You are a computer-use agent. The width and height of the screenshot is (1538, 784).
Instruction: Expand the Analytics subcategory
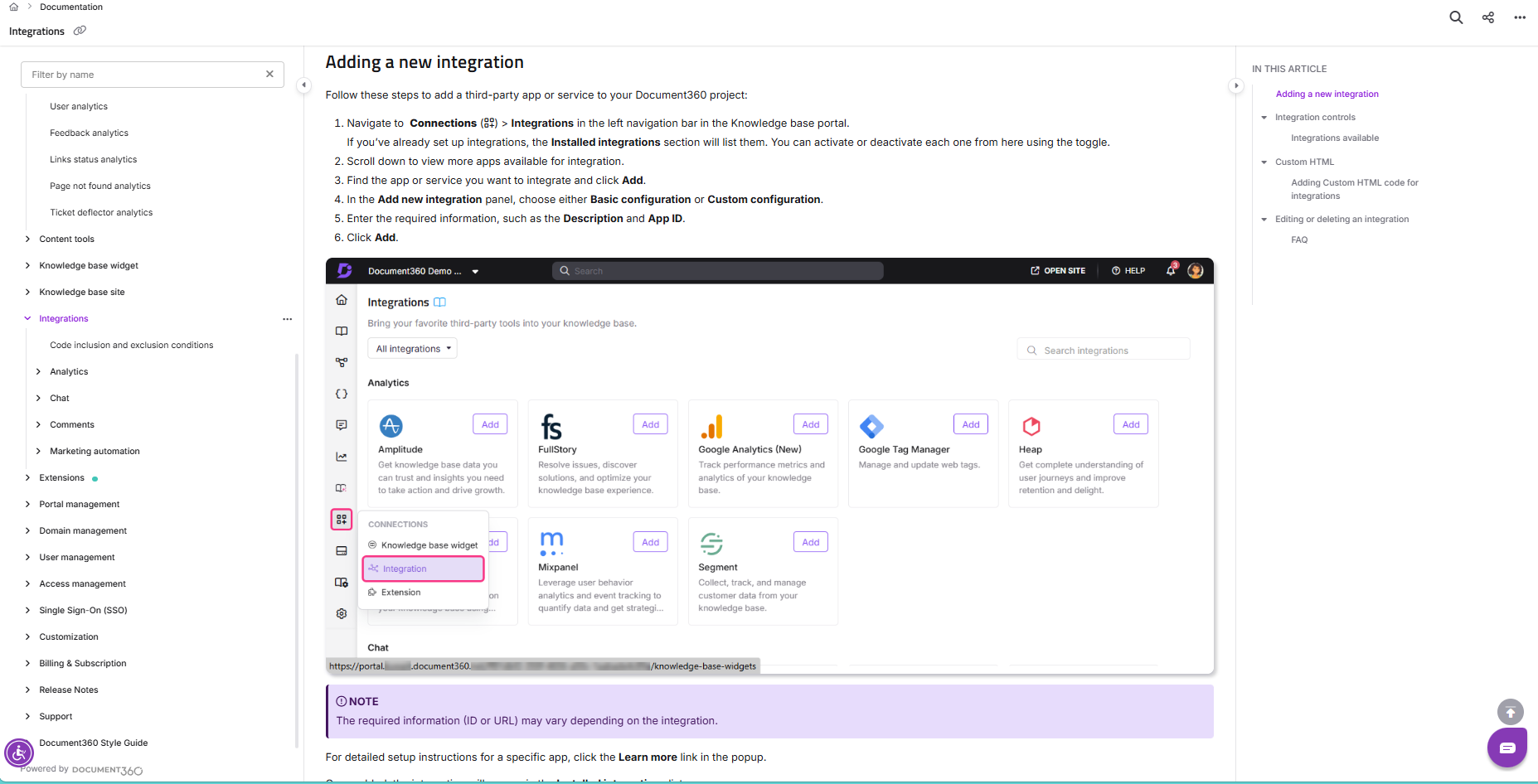pos(38,371)
